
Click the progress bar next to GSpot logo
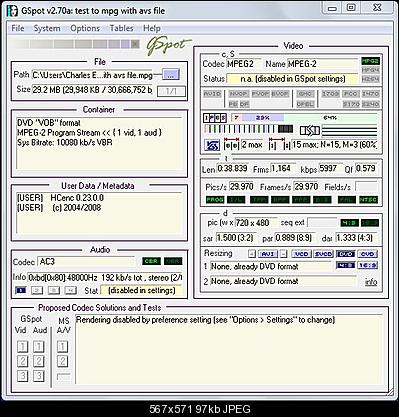(x=75, y=44)
